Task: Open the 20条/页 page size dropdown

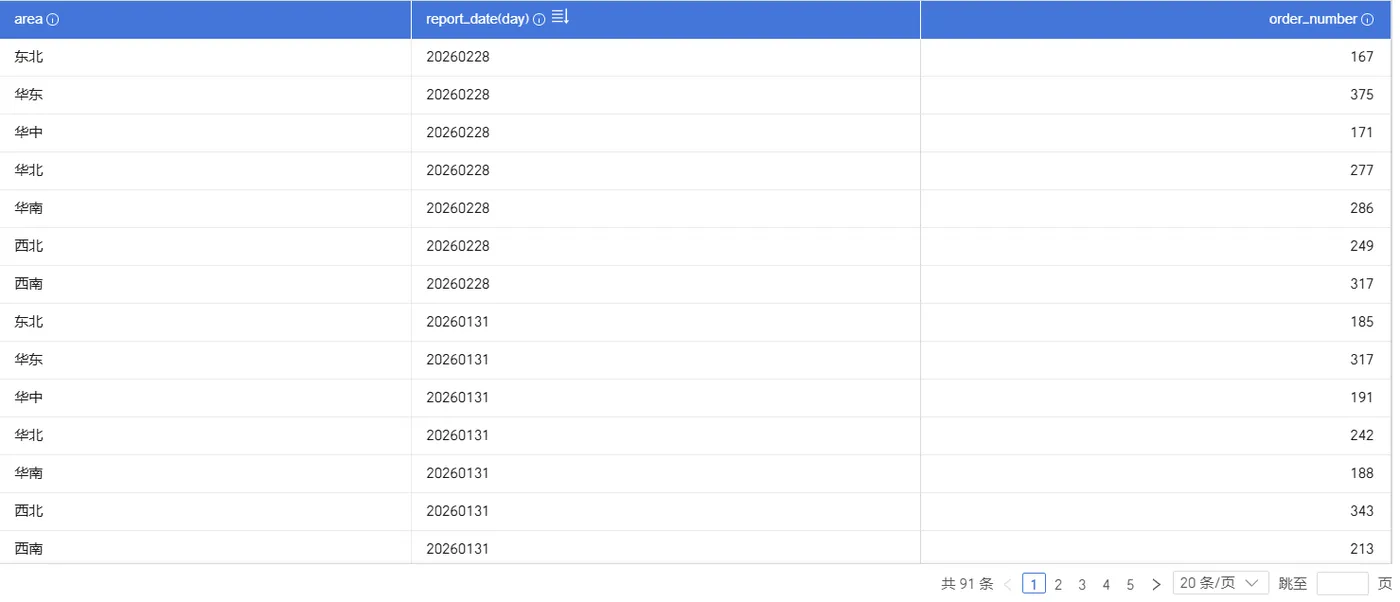Action: [1220, 583]
